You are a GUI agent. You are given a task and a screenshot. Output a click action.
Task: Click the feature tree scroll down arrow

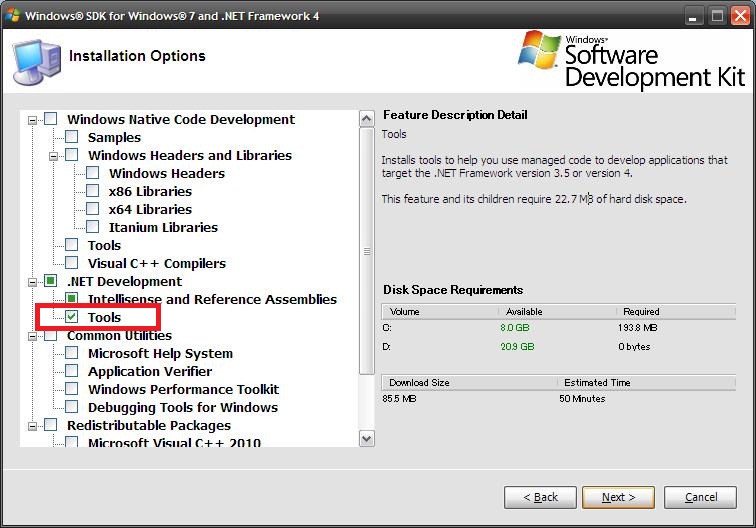(x=367, y=439)
